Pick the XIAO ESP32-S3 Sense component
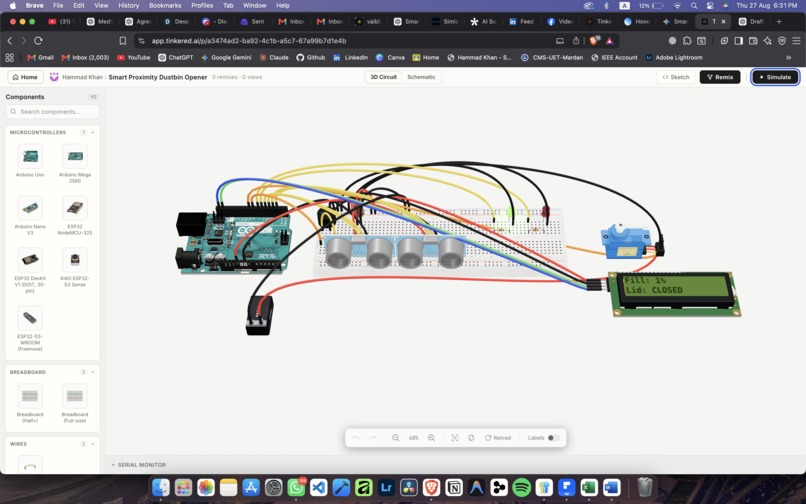This screenshot has width=806, height=504. pyautogui.click(x=75, y=267)
